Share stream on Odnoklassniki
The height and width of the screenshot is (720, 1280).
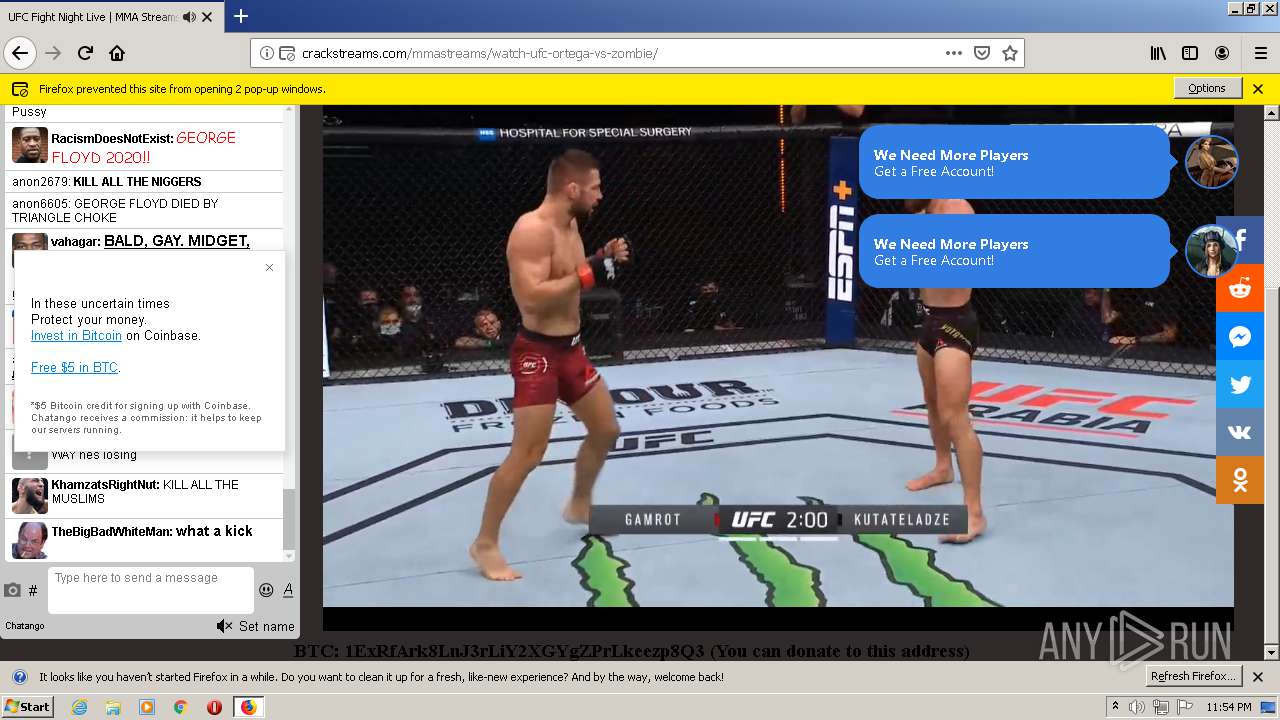(x=1240, y=480)
